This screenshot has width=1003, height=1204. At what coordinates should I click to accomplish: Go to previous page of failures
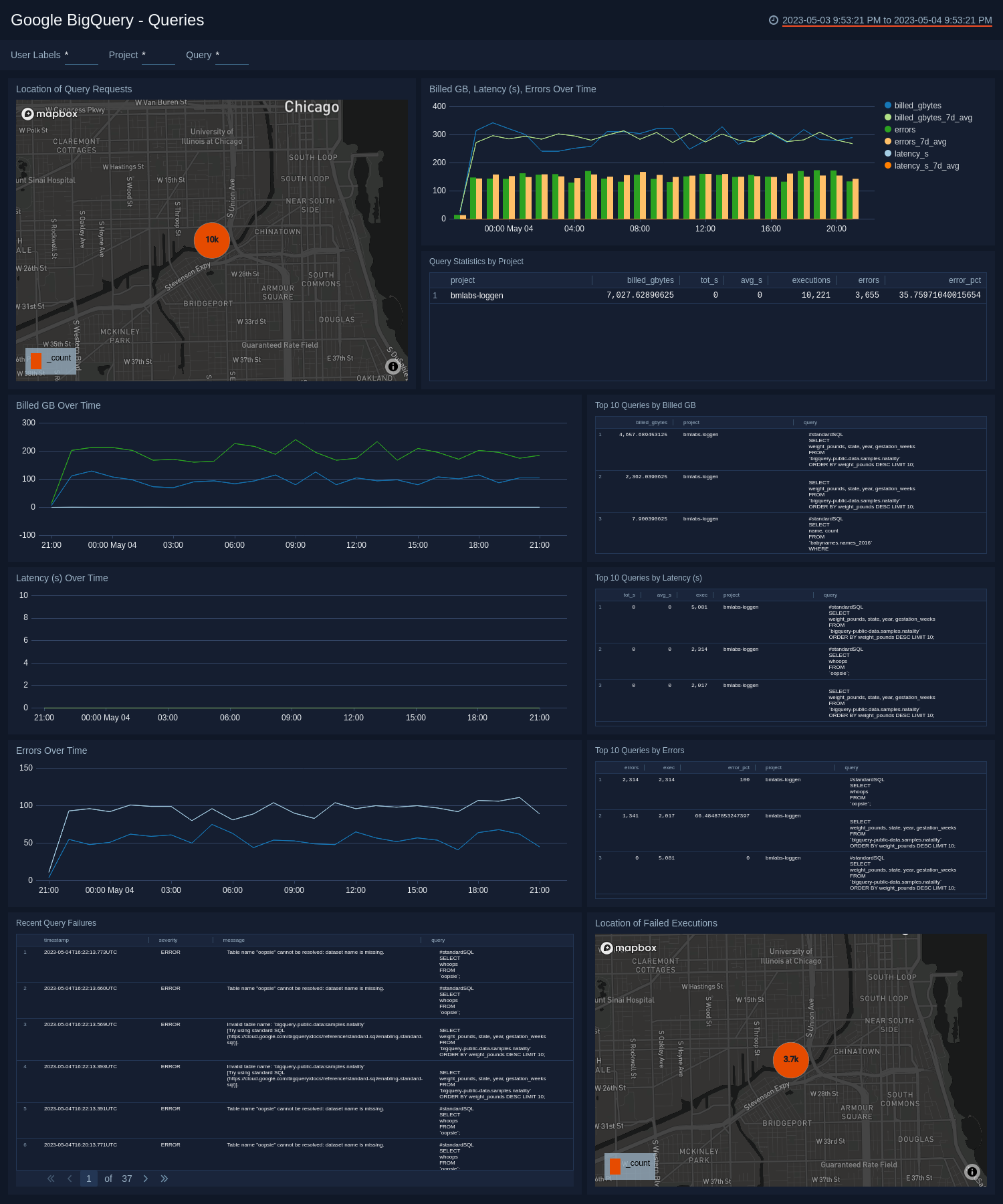click(x=70, y=1179)
